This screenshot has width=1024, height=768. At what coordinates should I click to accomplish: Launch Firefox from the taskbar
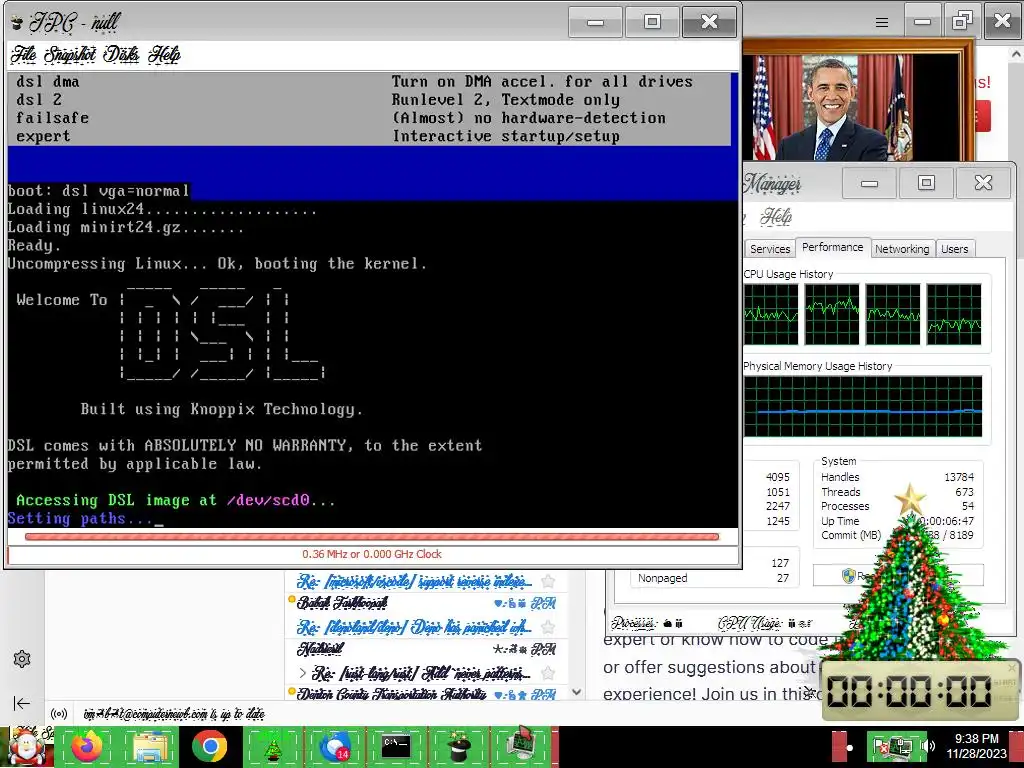[87, 747]
